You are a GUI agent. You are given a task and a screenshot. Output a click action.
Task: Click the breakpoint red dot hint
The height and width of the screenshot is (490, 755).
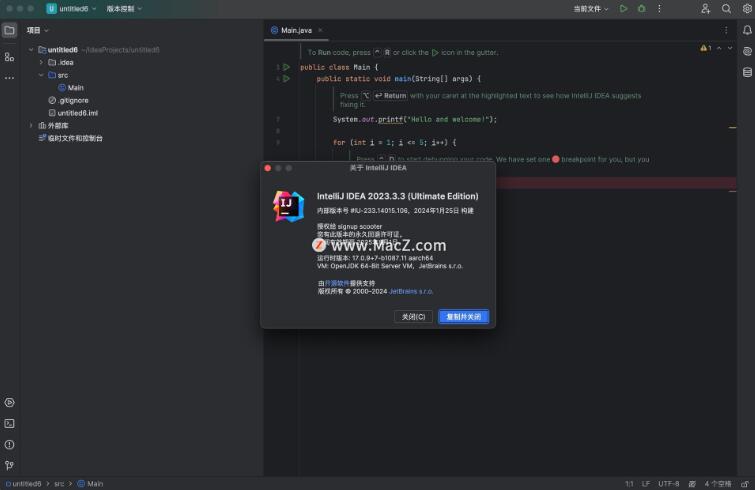(x=556, y=159)
